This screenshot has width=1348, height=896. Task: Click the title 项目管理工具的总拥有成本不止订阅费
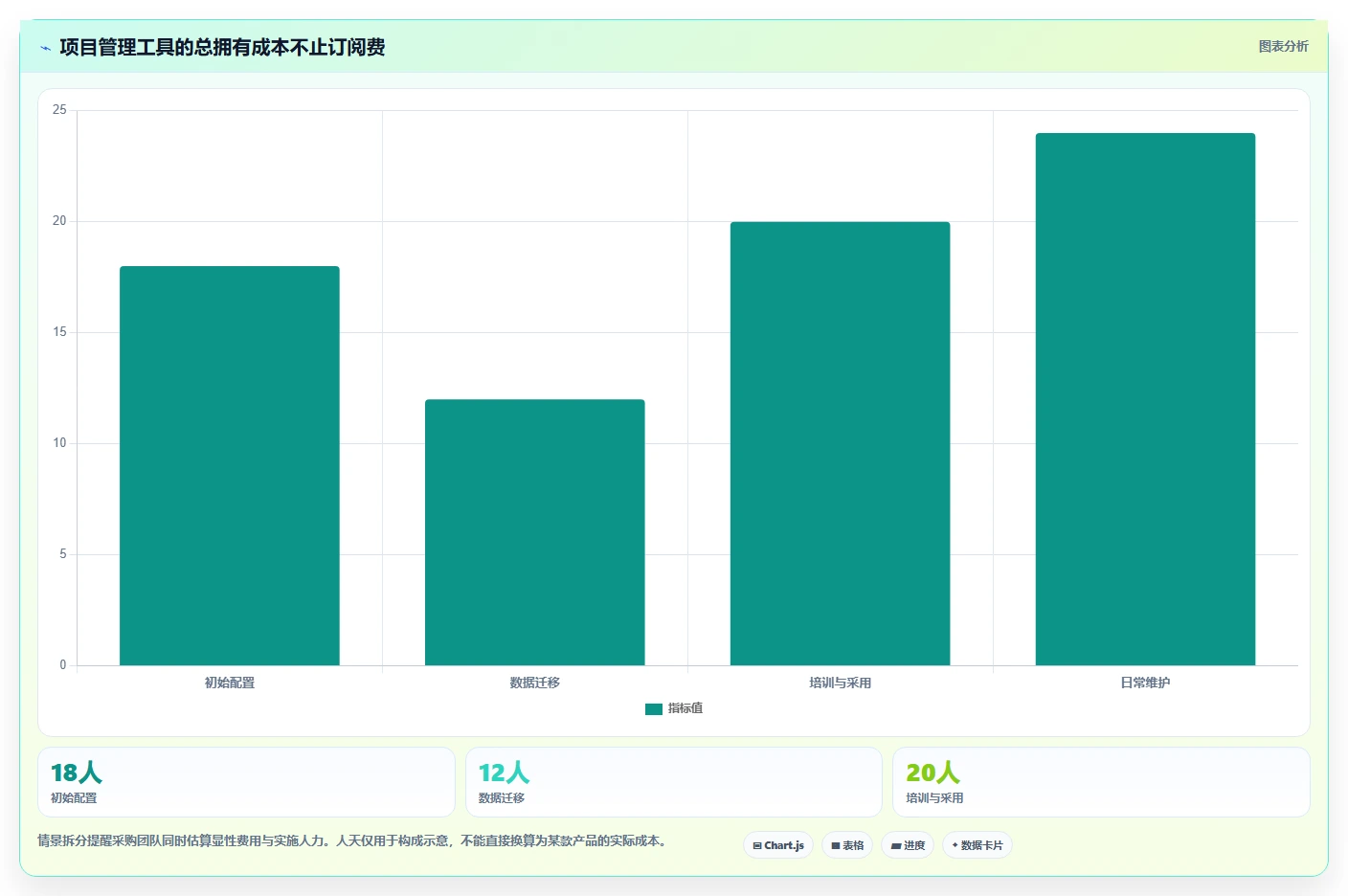(222, 47)
